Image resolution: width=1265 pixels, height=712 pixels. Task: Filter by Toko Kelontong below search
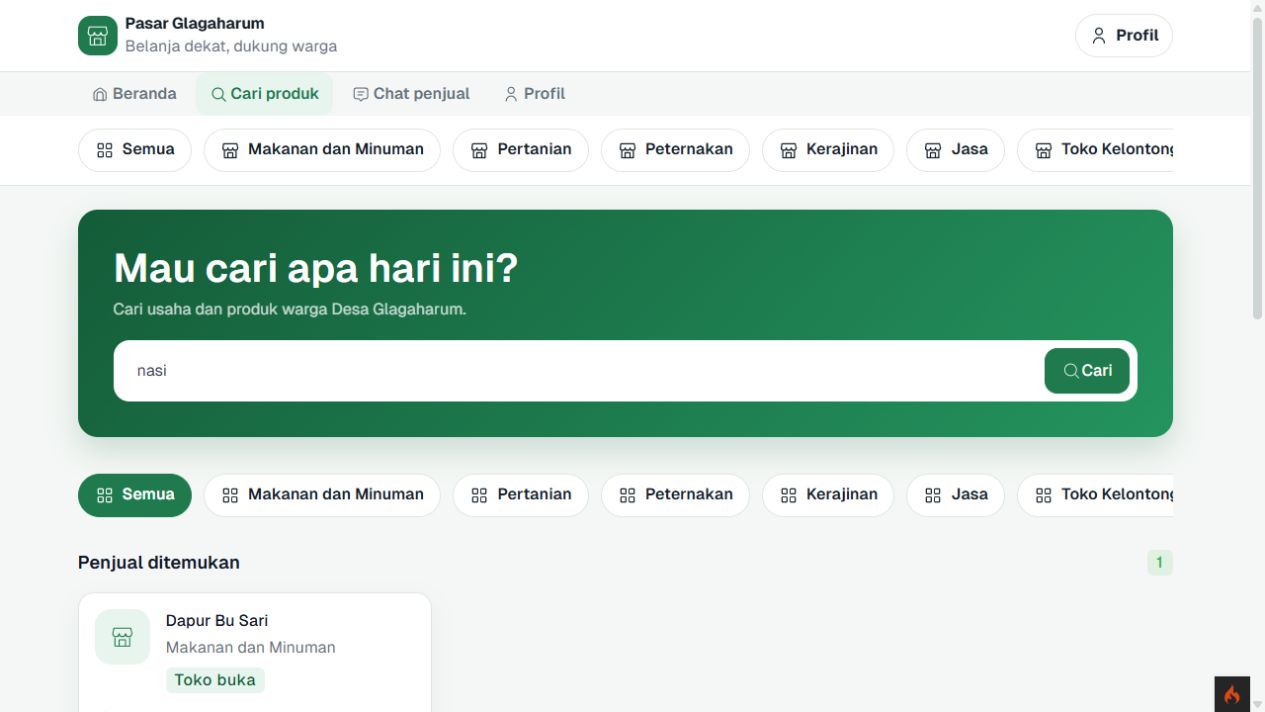(x=1095, y=495)
